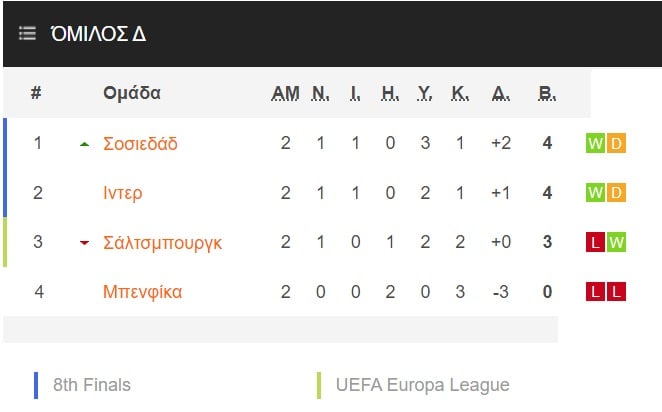Select Σοσιεδάδ's green W result badge

click(595, 143)
